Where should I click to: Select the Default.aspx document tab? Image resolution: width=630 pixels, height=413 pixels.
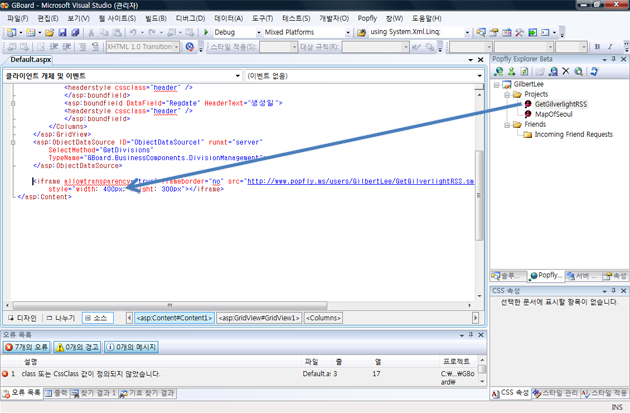31,59
